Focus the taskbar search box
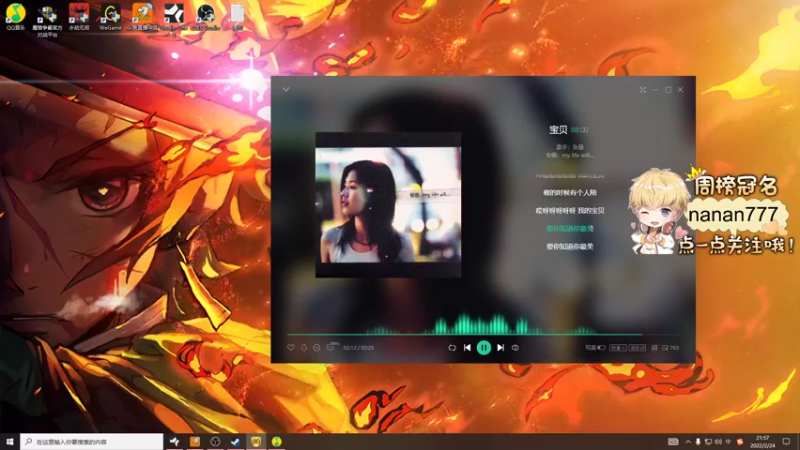This screenshot has width=800, height=450. [x=92, y=442]
